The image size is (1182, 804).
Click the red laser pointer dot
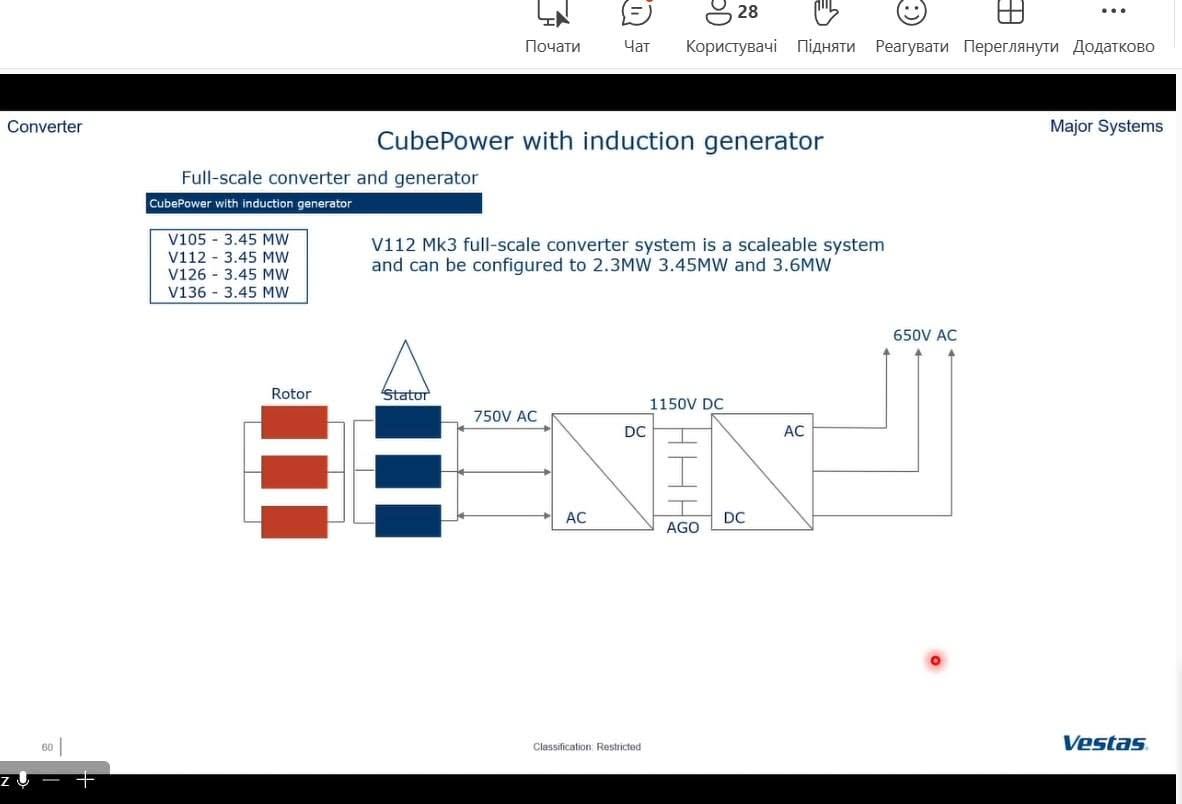(935, 661)
